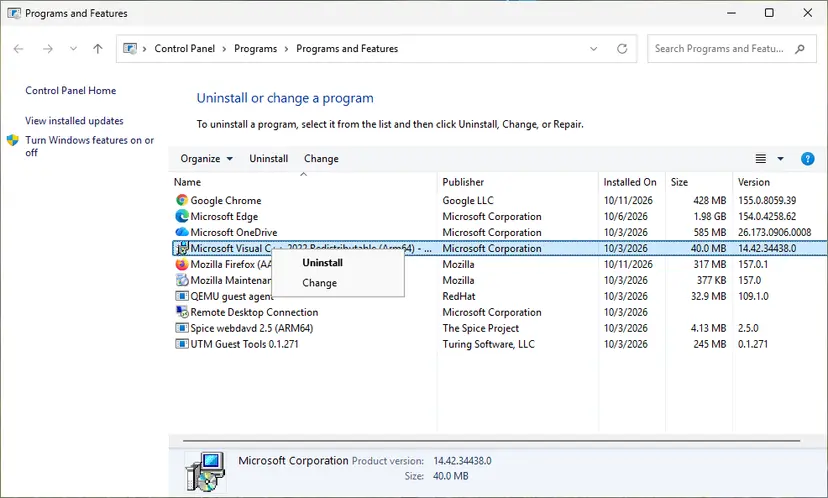Open Turn Windows features on or off
The image size is (828, 498).
[x=89, y=146]
